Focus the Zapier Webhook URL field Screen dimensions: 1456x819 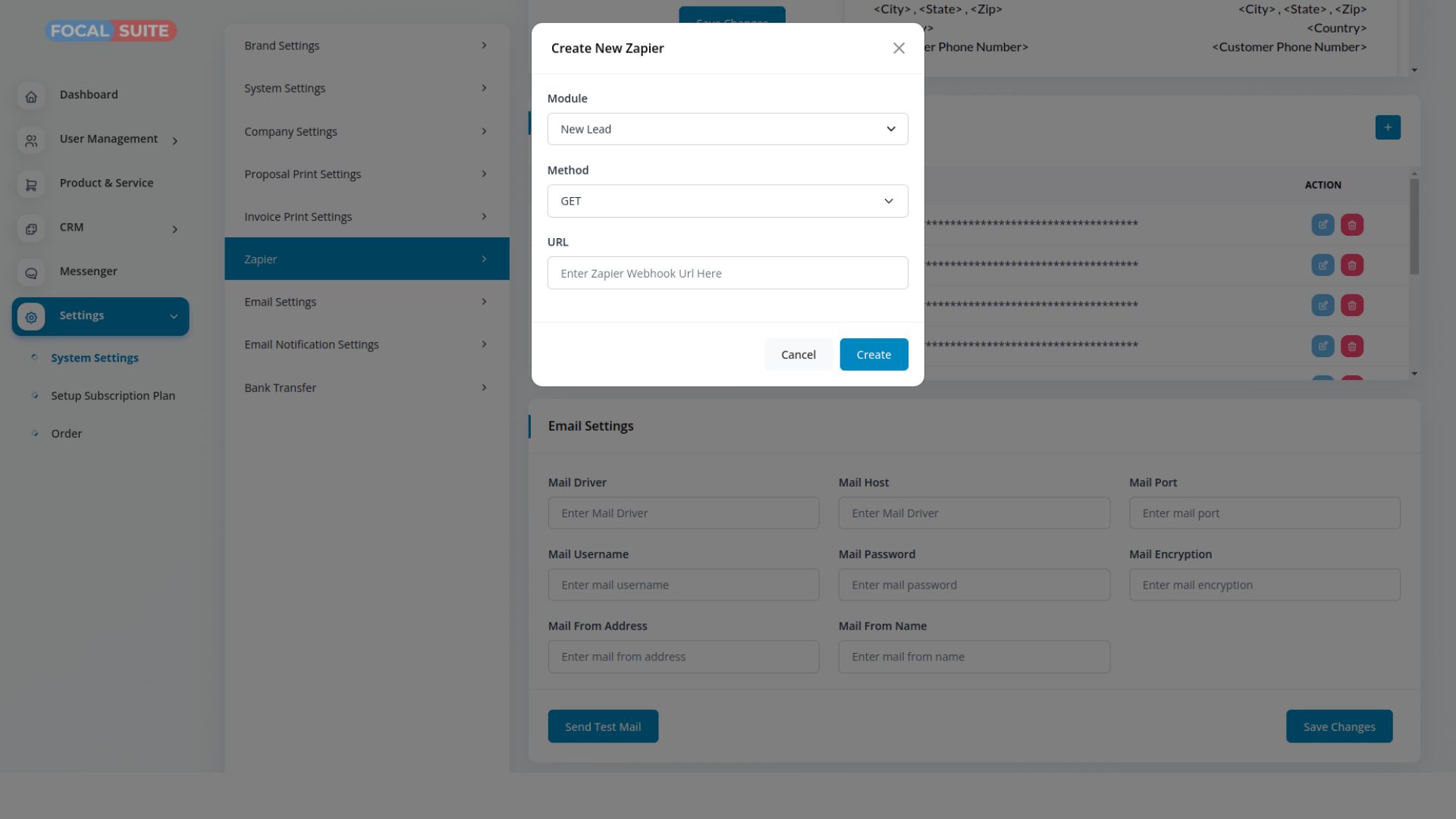[727, 273]
